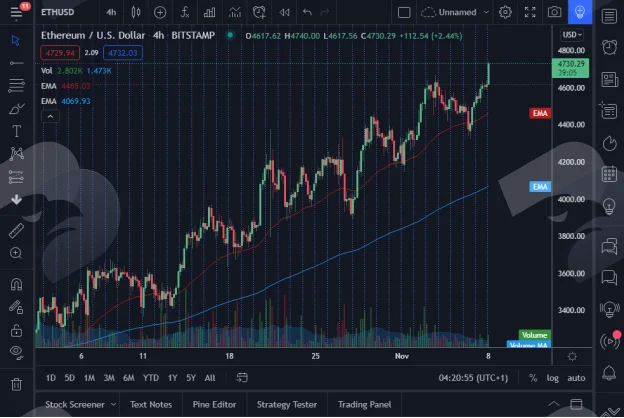Toggle log scale
This screenshot has height=418, width=624.
click(x=552, y=378)
